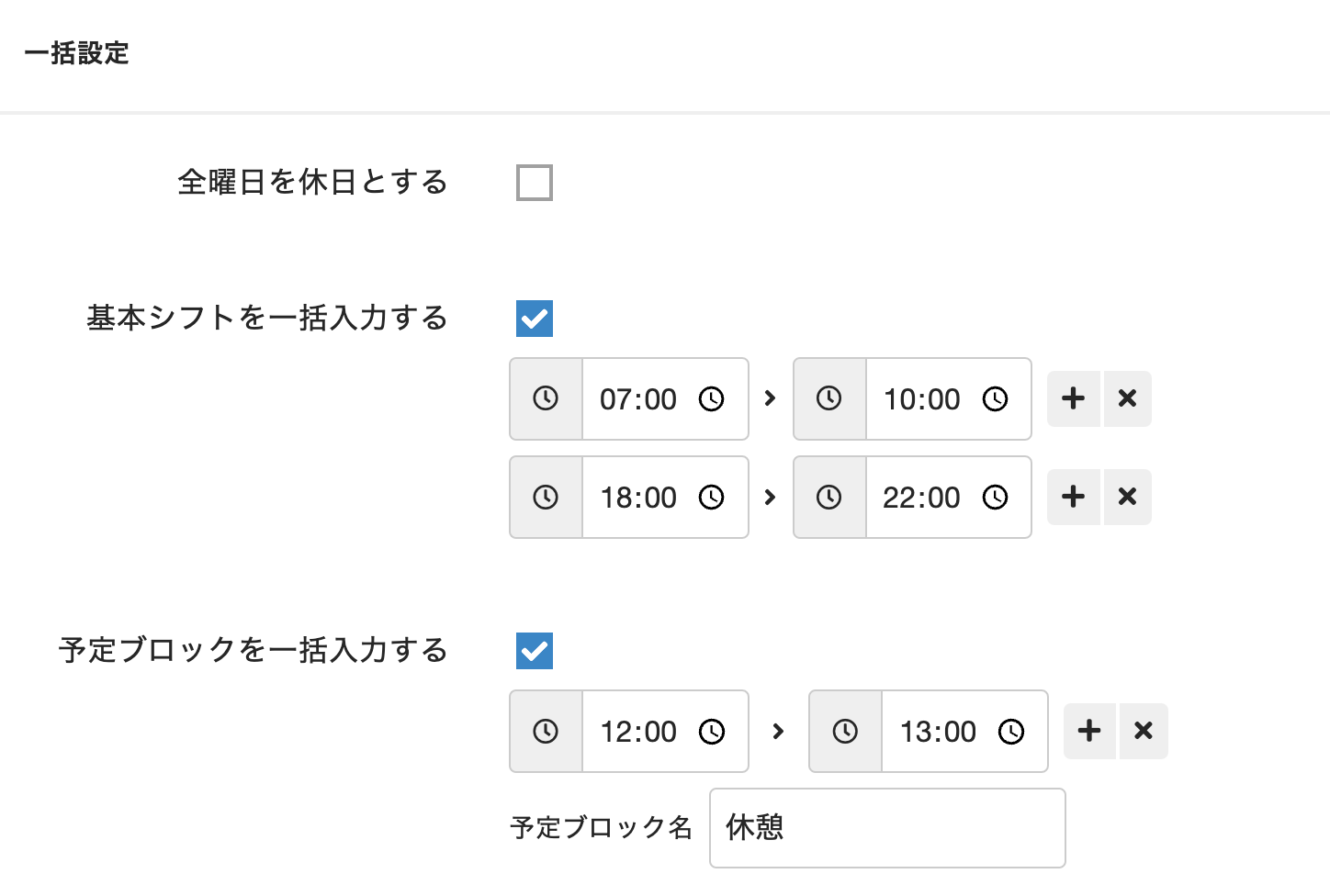Click the 22:00 end time field
Image resolution: width=1330 pixels, height=896 pixels.
point(921,498)
